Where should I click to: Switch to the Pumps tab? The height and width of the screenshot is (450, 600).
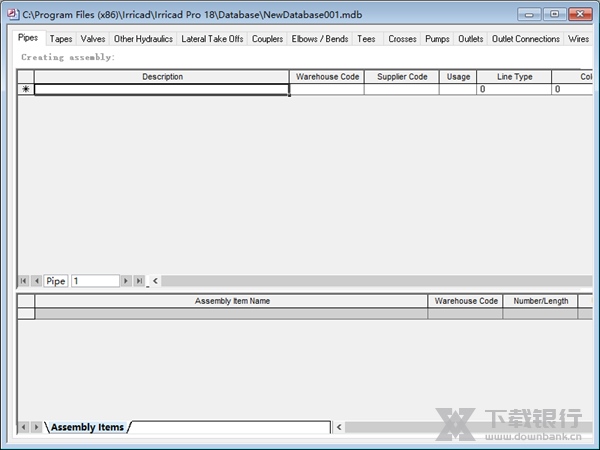coord(437,39)
